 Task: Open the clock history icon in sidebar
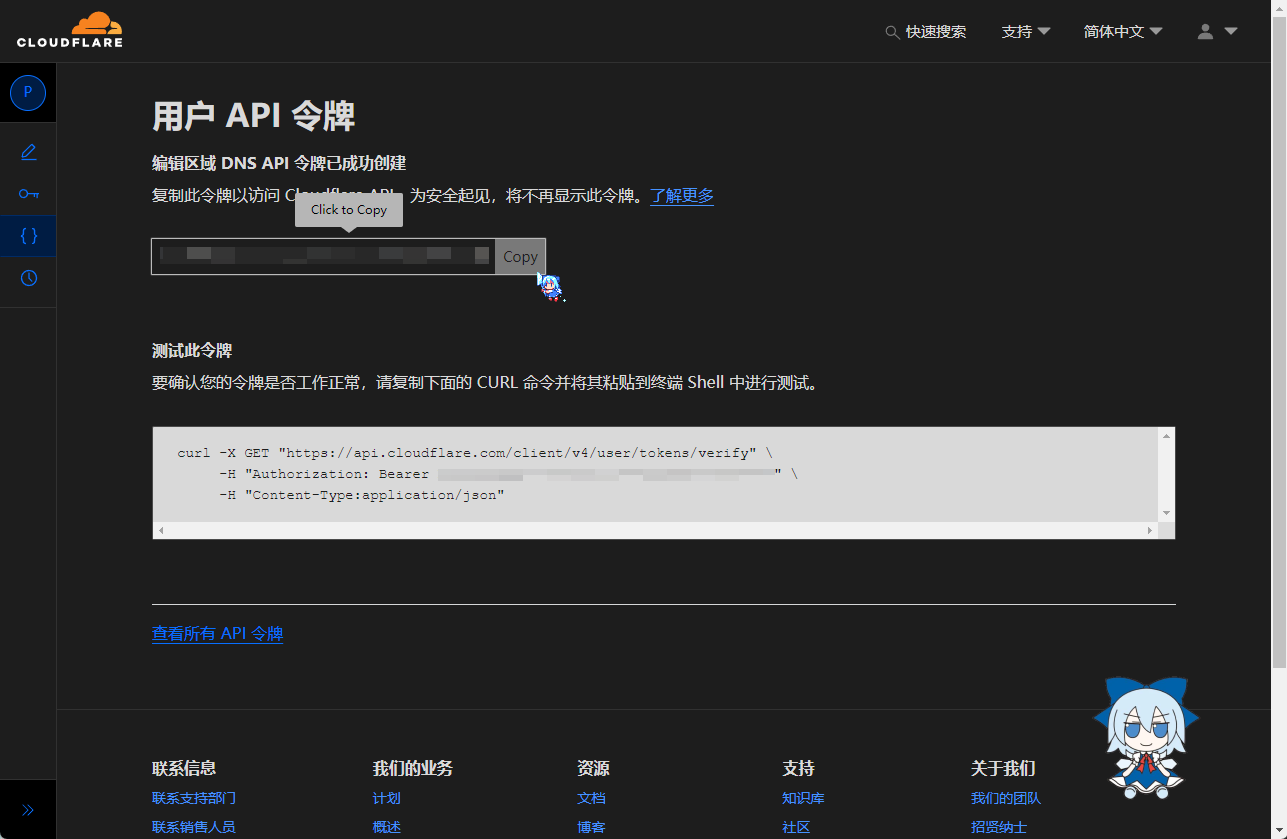pos(28,278)
